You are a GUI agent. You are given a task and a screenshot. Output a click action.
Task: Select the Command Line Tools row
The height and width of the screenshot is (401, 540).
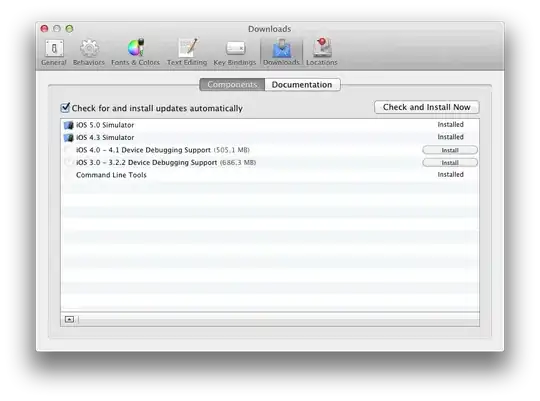click(x=270, y=175)
